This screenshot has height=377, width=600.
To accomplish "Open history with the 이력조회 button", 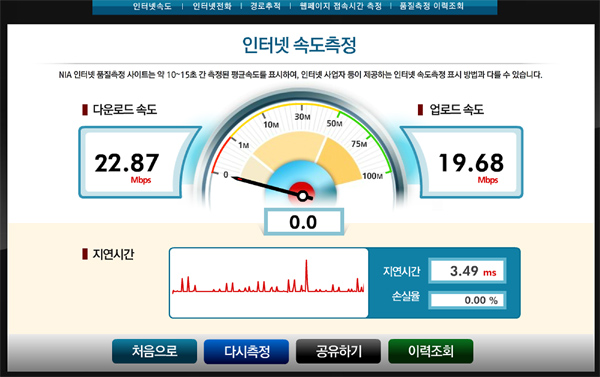I will click(x=431, y=351).
